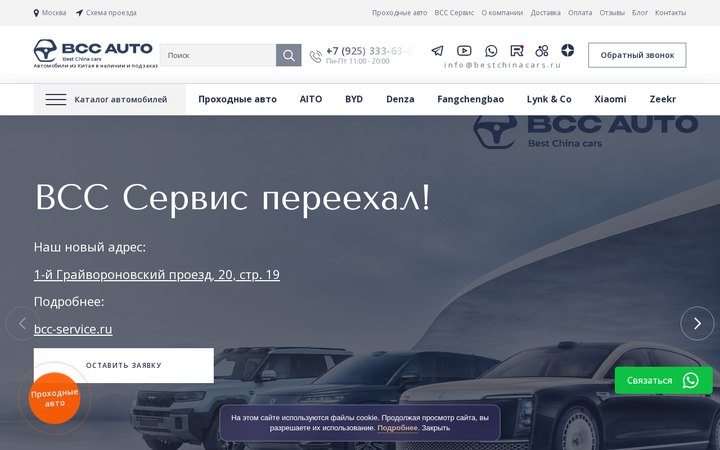Select the Denza brand menu item
The image size is (720, 450).
(400, 99)
